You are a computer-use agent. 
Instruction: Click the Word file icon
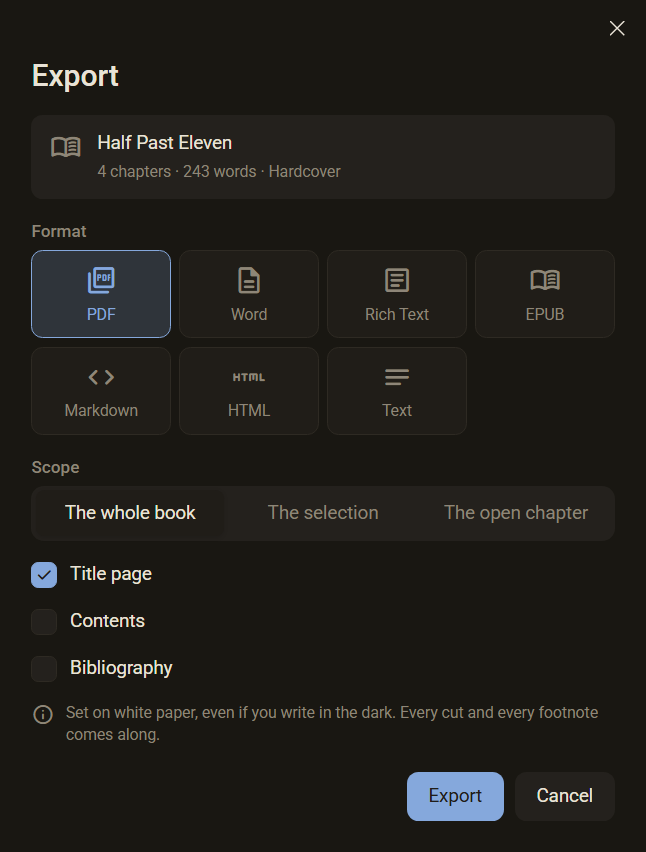[x=249, y=280]
